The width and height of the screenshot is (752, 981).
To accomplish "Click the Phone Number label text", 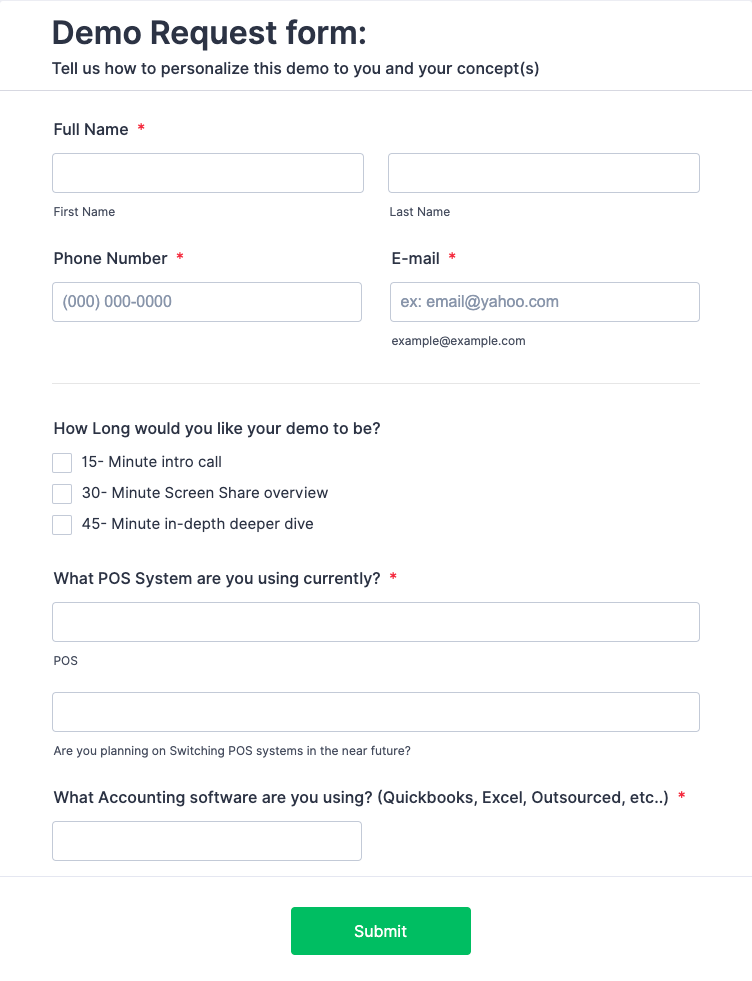I will [110, 258].
